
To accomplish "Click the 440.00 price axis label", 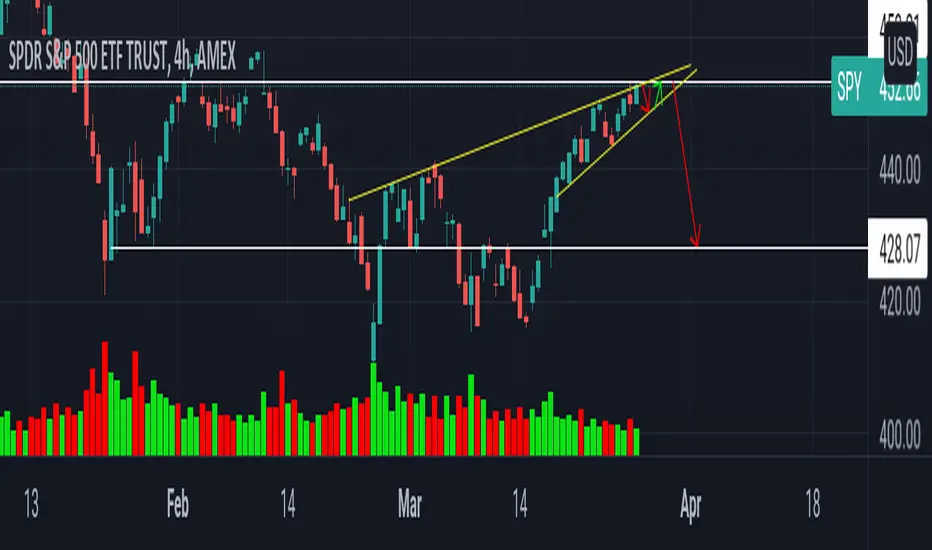I will (x=900, y=169).
